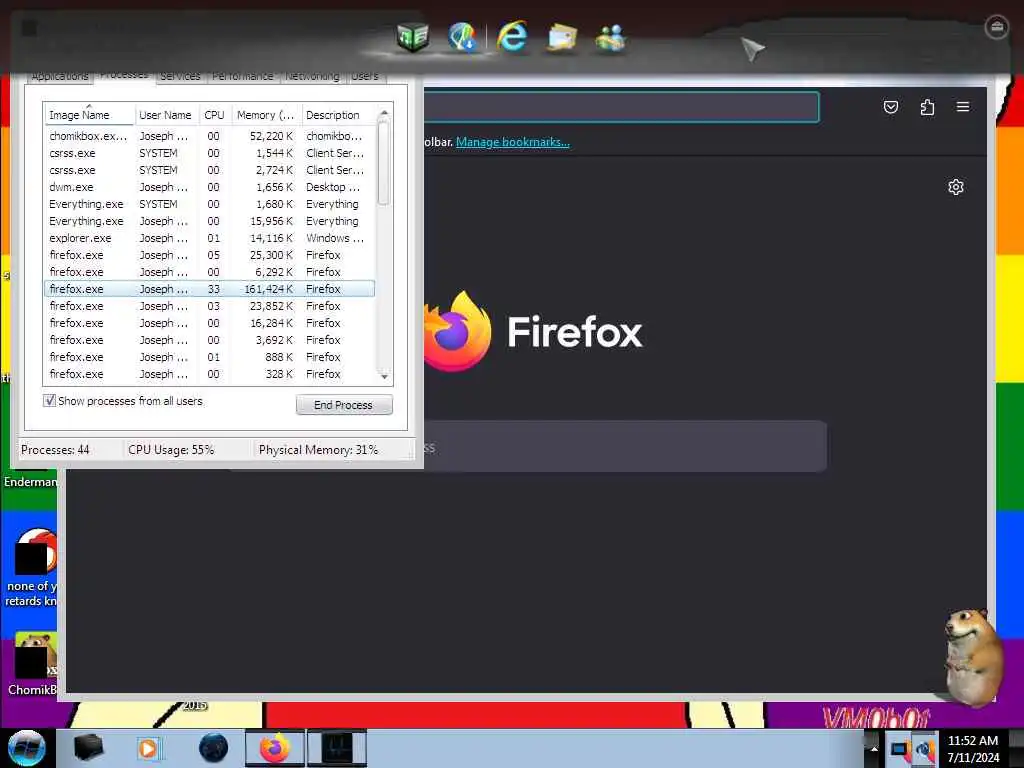Sort processes by Description column header
This screenshot has width=1024, height=768.
coord(338,114)
